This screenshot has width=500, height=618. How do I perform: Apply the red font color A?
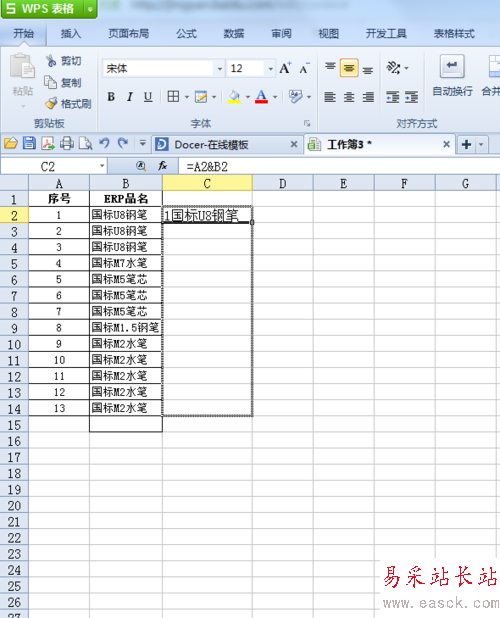click(x=261, y=97)
